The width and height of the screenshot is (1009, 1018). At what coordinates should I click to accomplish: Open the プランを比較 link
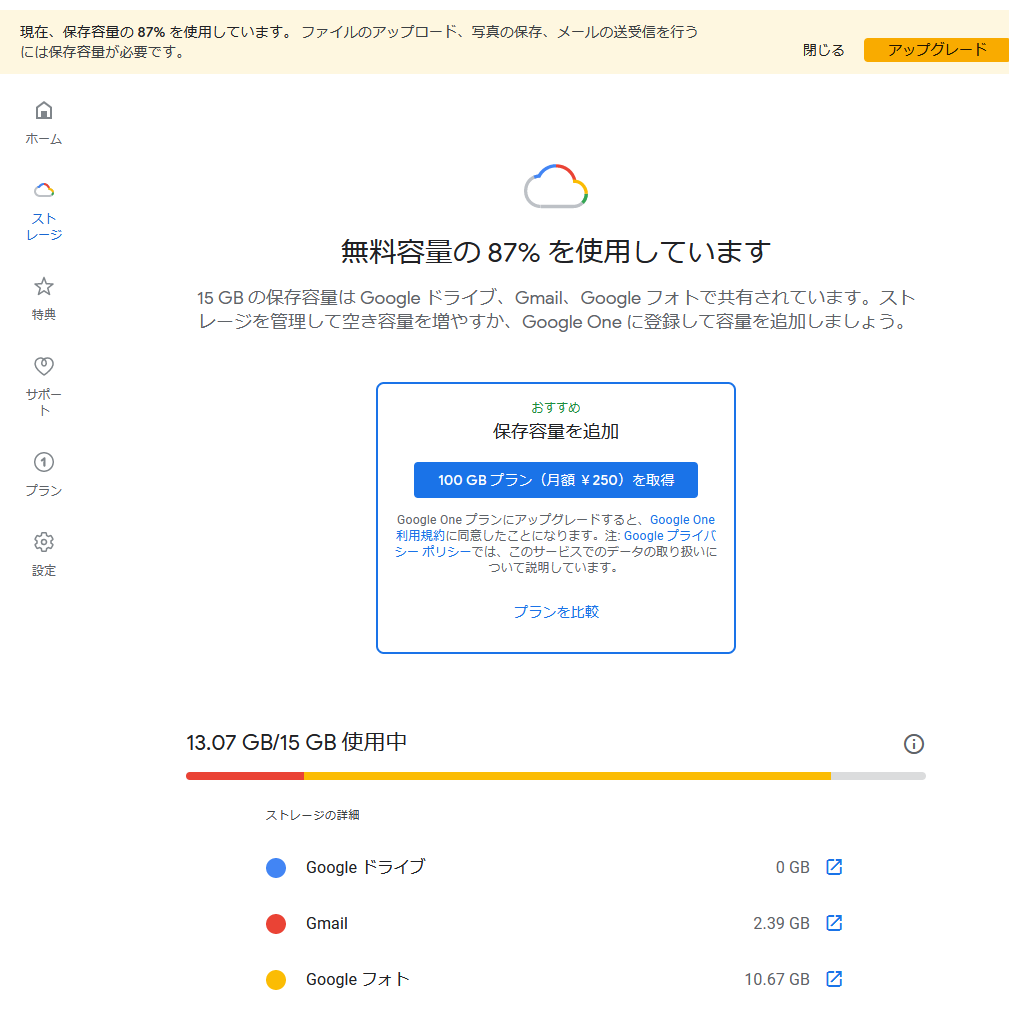[556, 612]
